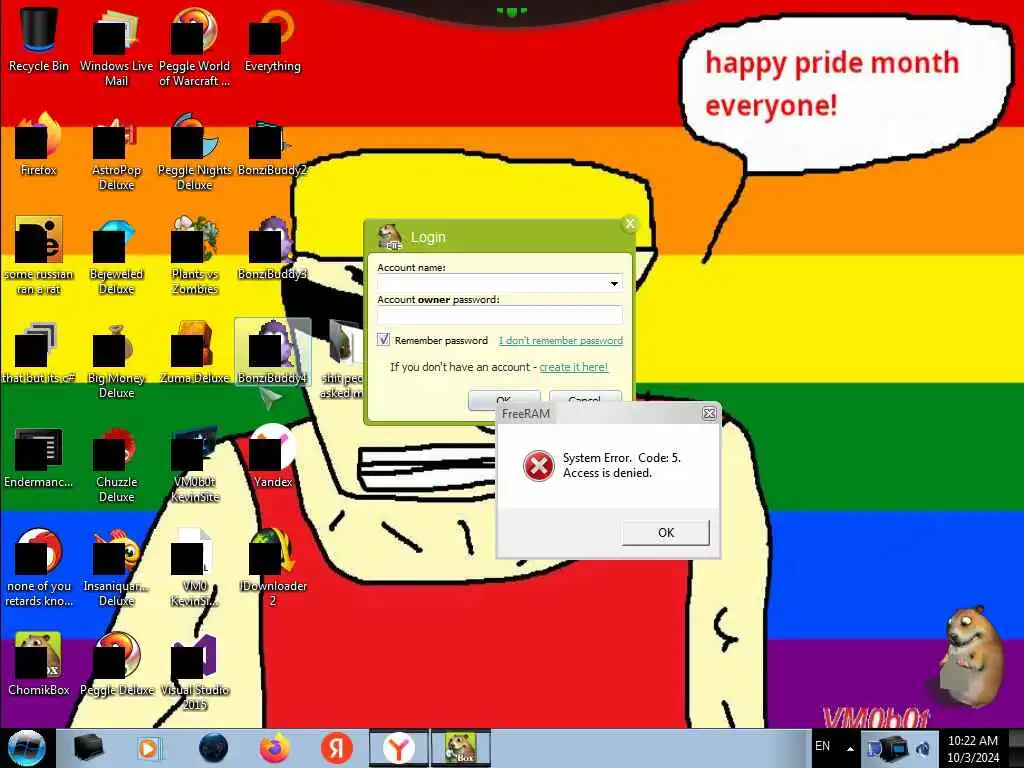1024x768 pixels.
Task: Click the Firefox taskbar icon
Action: pyautogui.click(x=275, y=748)
